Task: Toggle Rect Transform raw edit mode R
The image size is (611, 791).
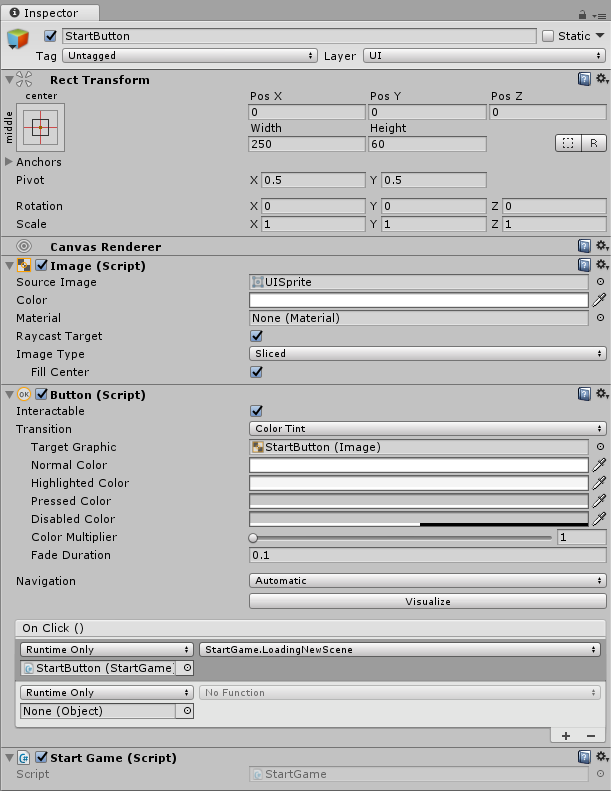Action: pos(594,143)
